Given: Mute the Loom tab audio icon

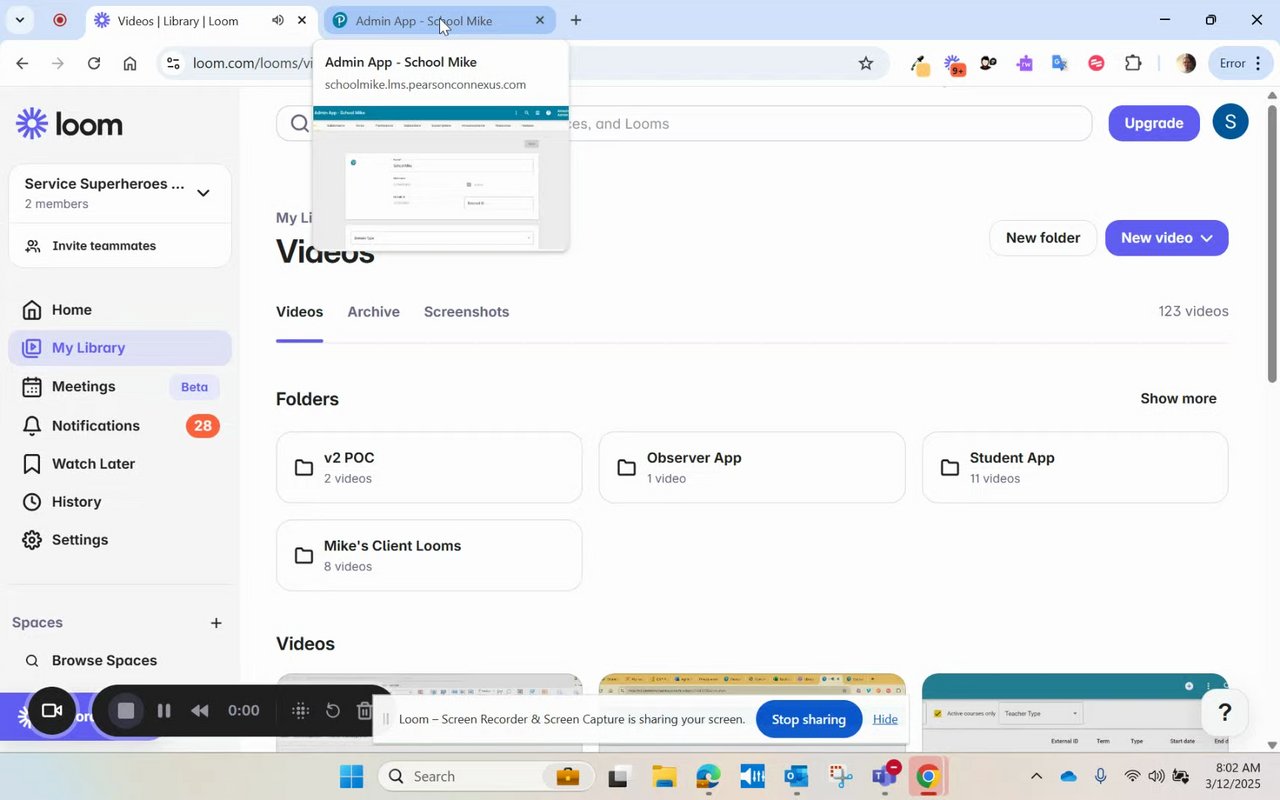Looking at the screenshot, I should (x=277, y=20).
